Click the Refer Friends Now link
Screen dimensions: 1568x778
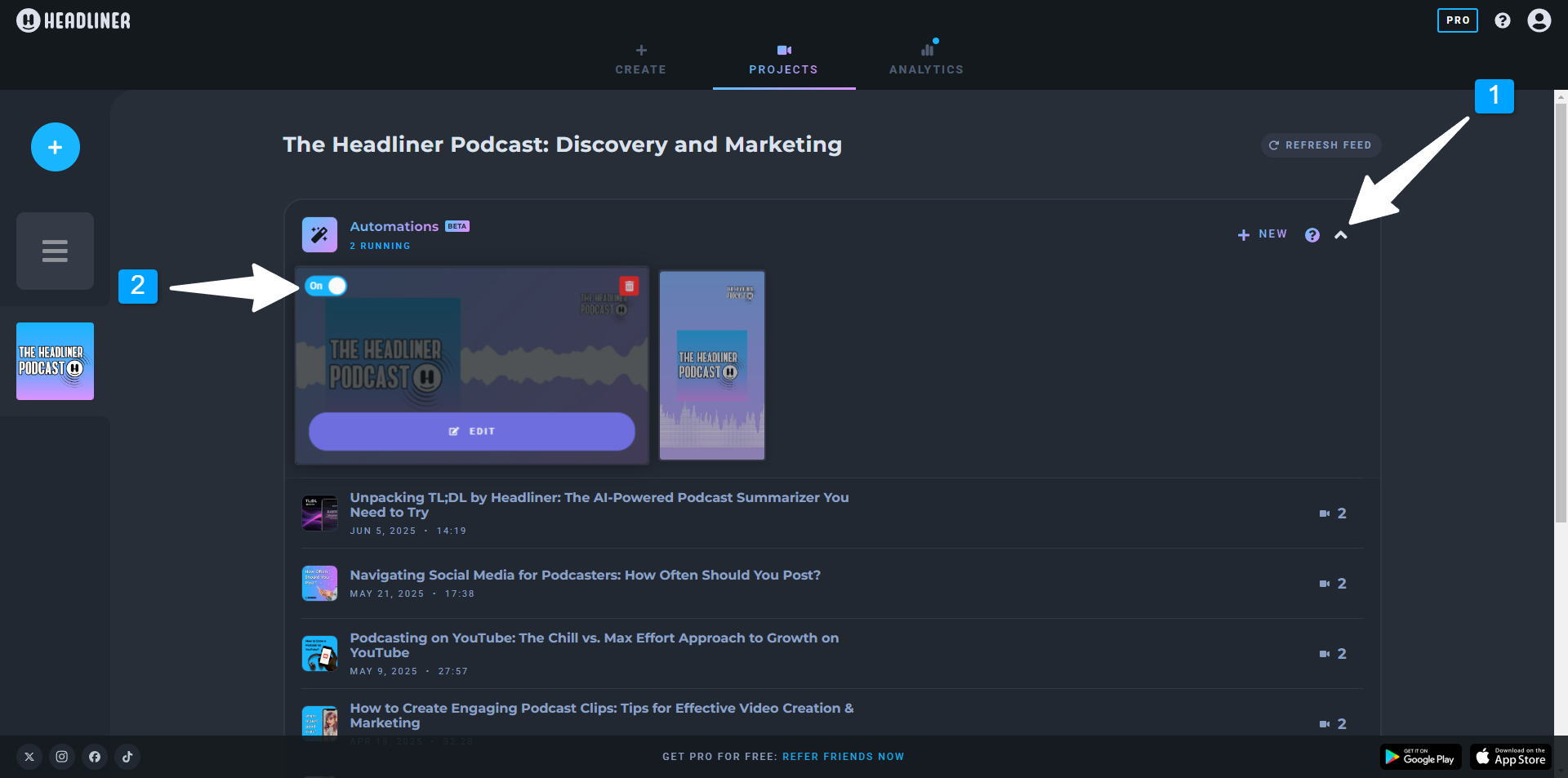(x=843, y=757)
